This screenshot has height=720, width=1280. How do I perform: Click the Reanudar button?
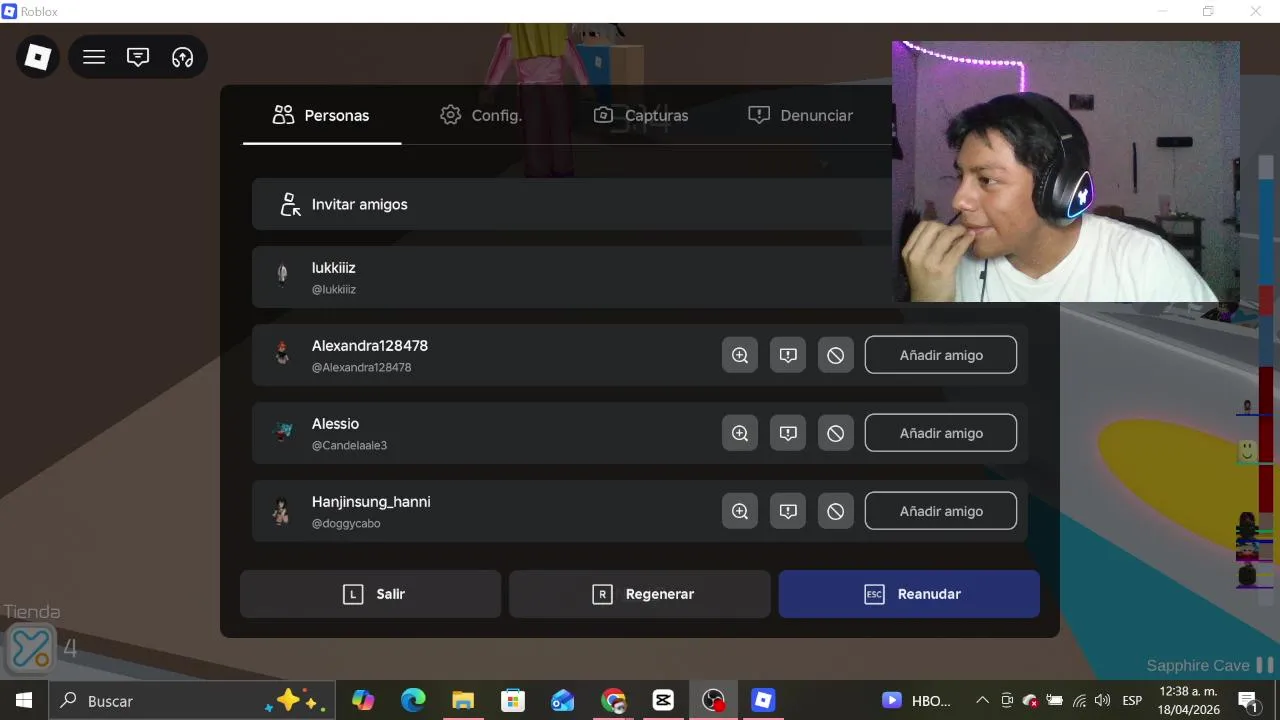click(909, 594)
